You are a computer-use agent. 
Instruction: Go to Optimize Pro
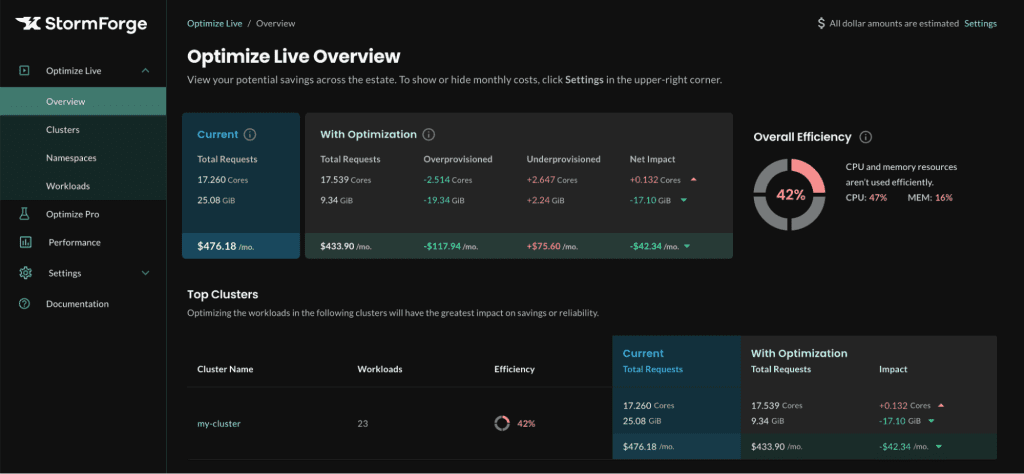click(72, 214)
